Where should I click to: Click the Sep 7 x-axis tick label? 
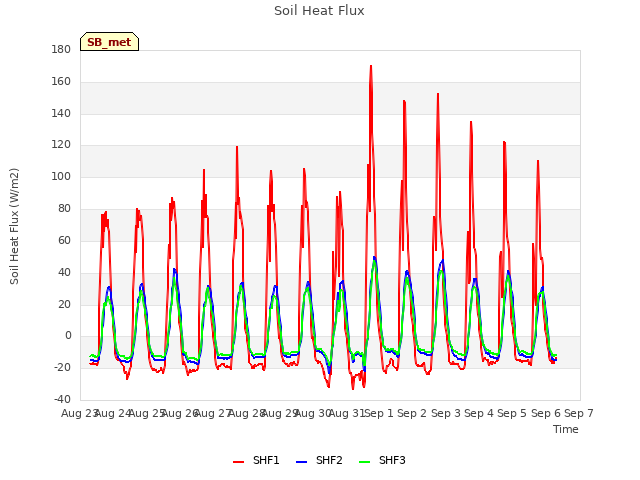579,413
